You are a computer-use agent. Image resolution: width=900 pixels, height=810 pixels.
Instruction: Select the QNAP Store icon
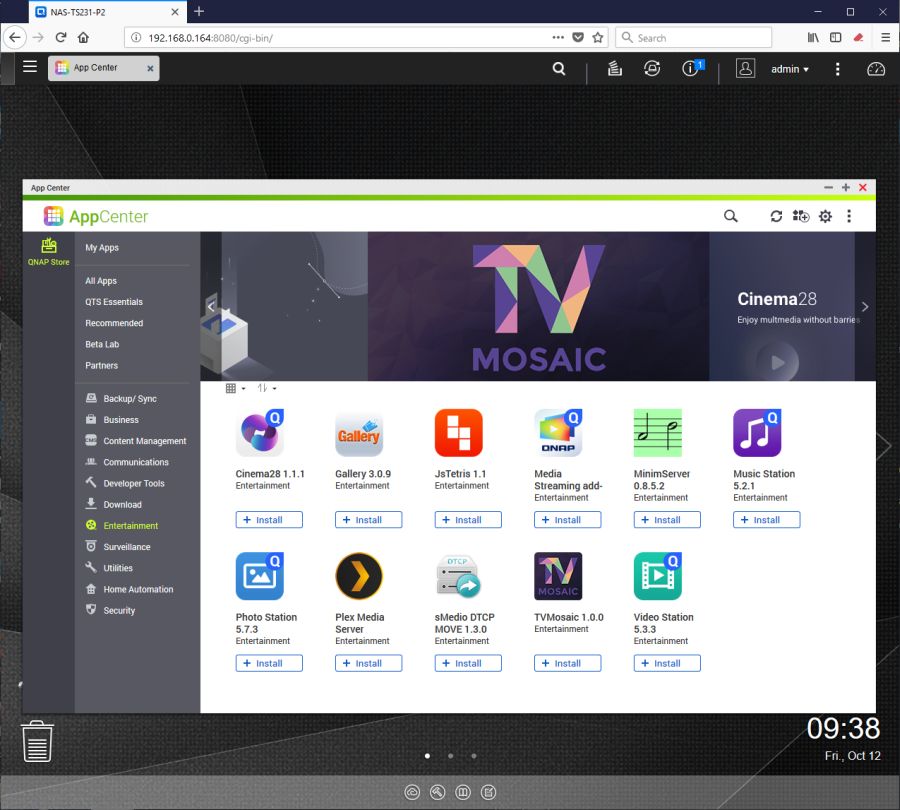pos(49,251)
